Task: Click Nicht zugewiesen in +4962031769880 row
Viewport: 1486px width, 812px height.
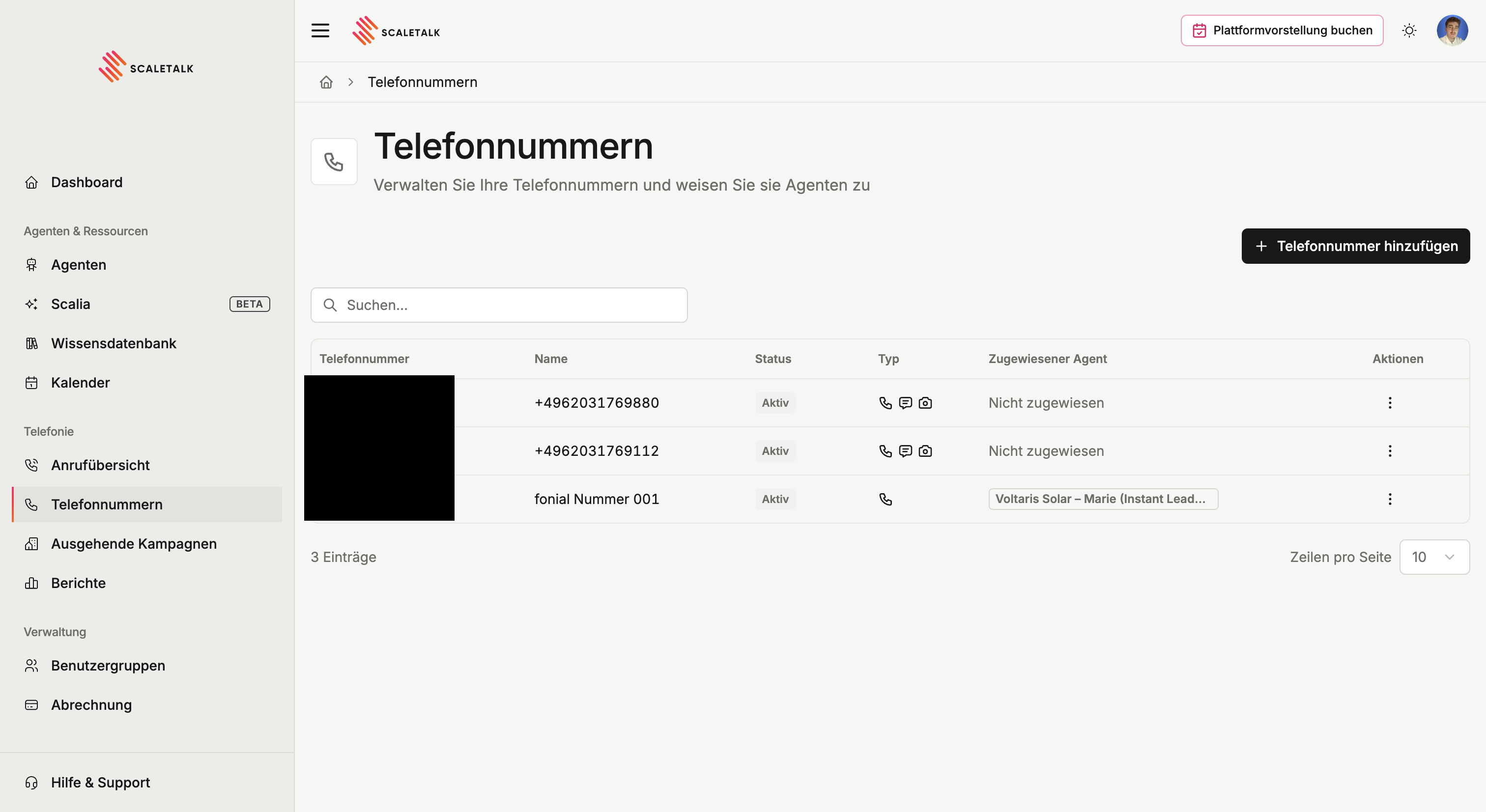Action: 1046,402
